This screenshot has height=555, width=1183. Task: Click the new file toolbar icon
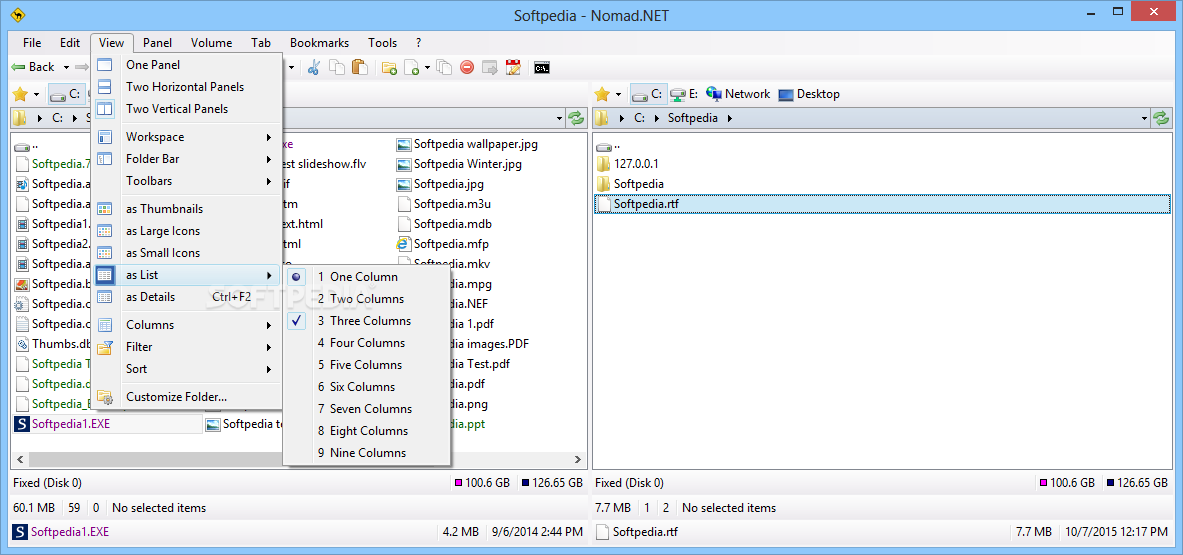(x=412, y=67)
